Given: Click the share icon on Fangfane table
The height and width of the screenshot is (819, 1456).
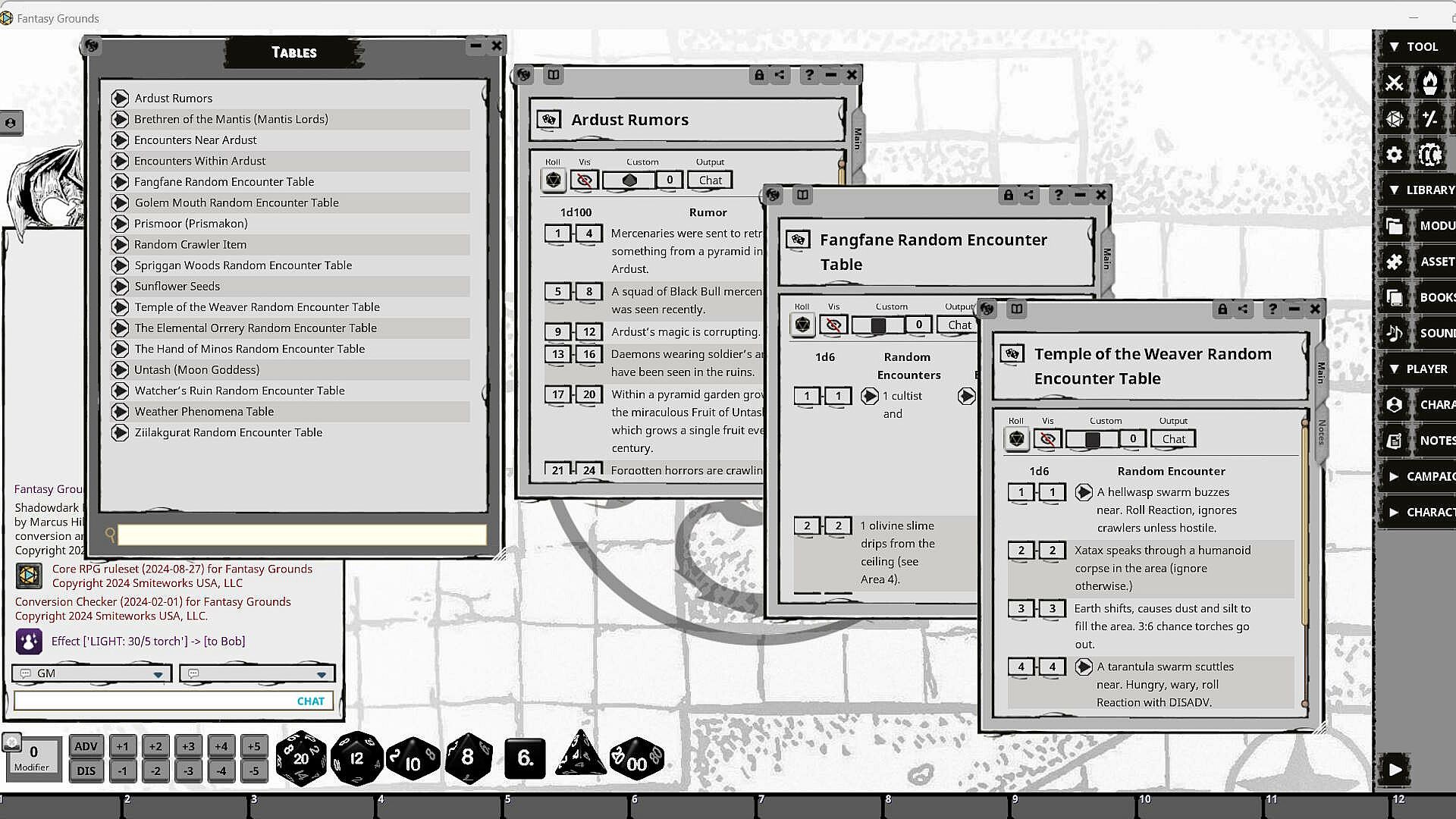Looking at the screenshot, I should pos(1029,195).
